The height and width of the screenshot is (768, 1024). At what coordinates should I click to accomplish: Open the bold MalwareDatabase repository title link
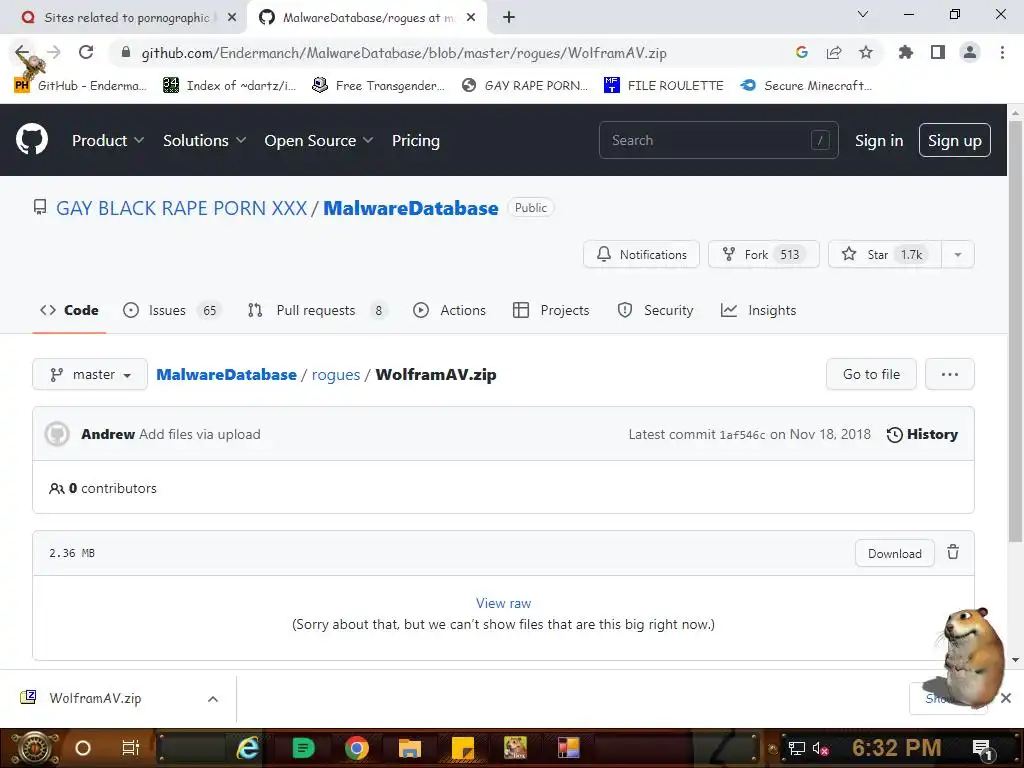[411, 208]
